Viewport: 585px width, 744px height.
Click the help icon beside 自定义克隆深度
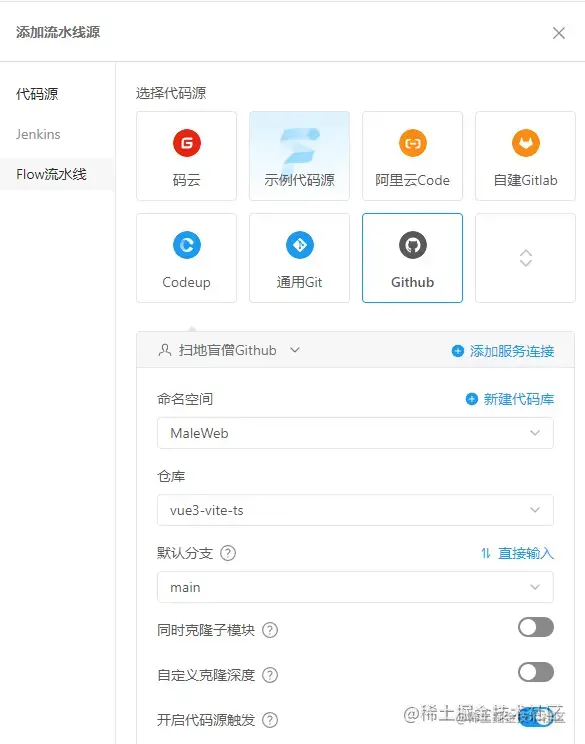click(x=270, y=675)
